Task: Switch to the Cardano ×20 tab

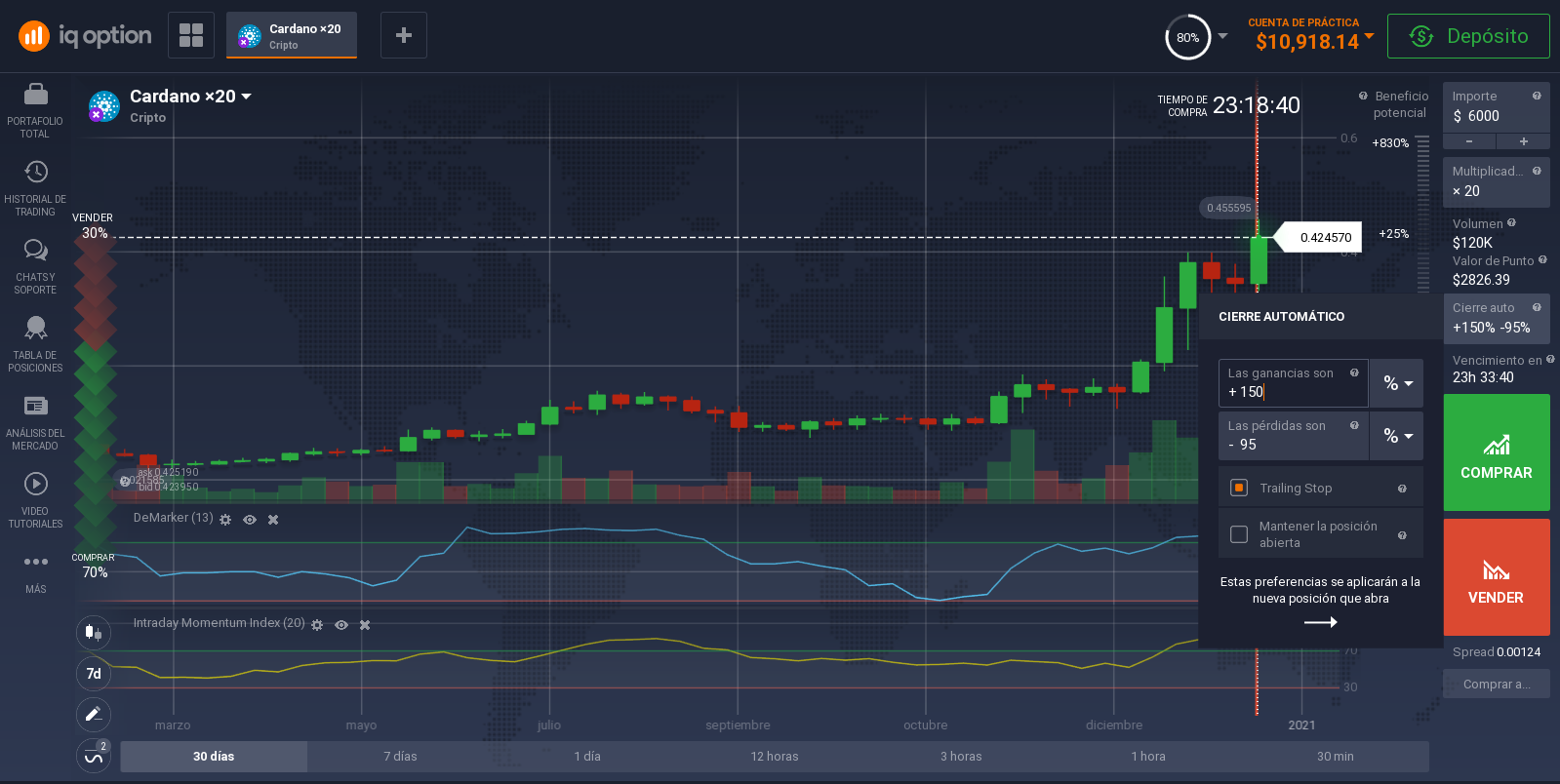Action: tap(292, 35)
